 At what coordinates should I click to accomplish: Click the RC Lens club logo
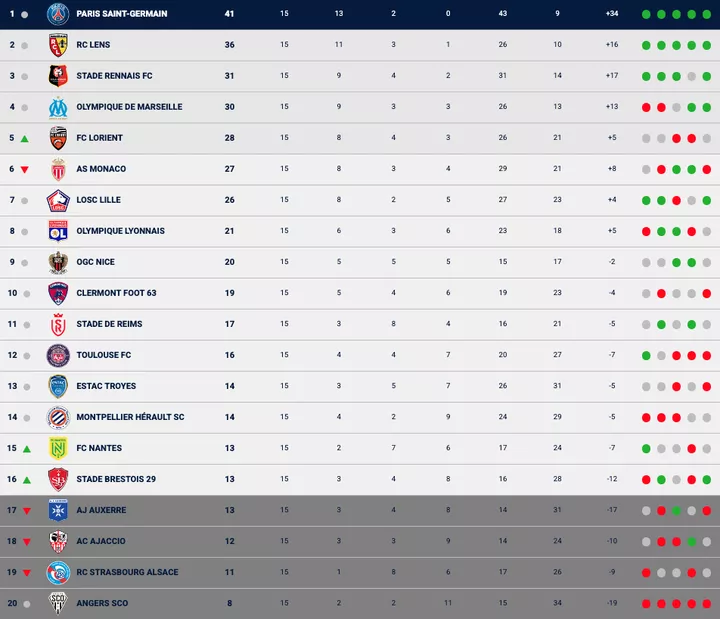(57, 45)
